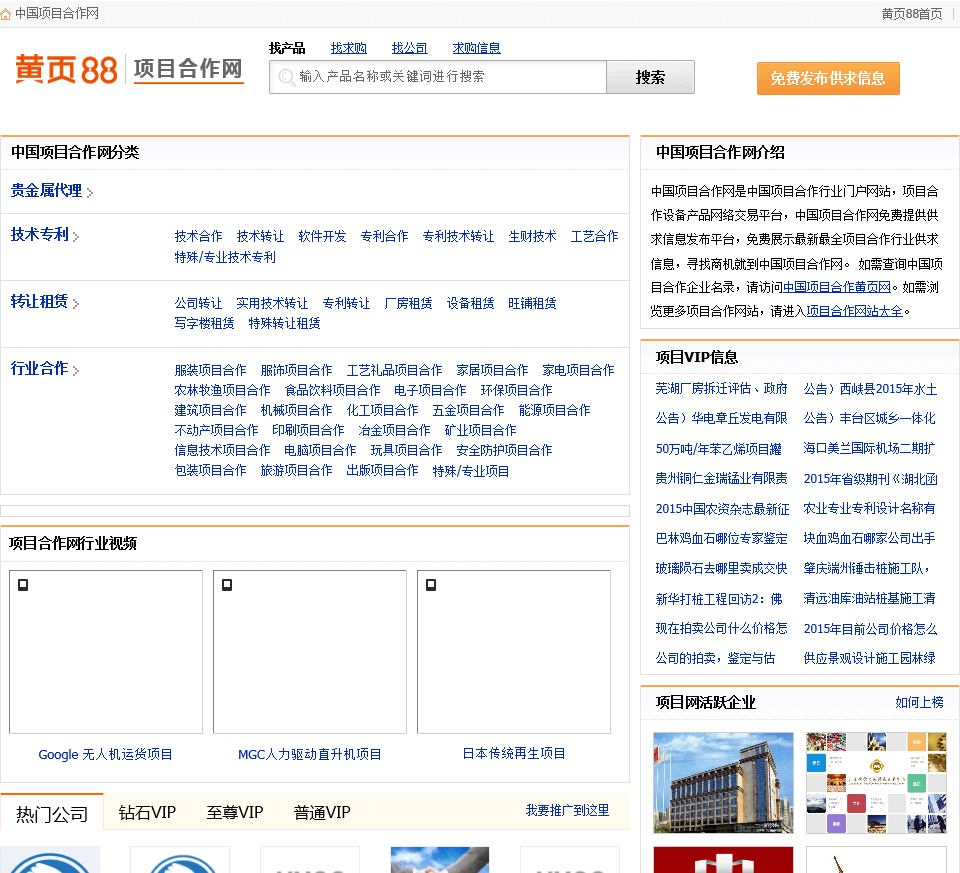
Task: Open the 软件开发 link
Action: pyautogui.click(x=322, y=236)
